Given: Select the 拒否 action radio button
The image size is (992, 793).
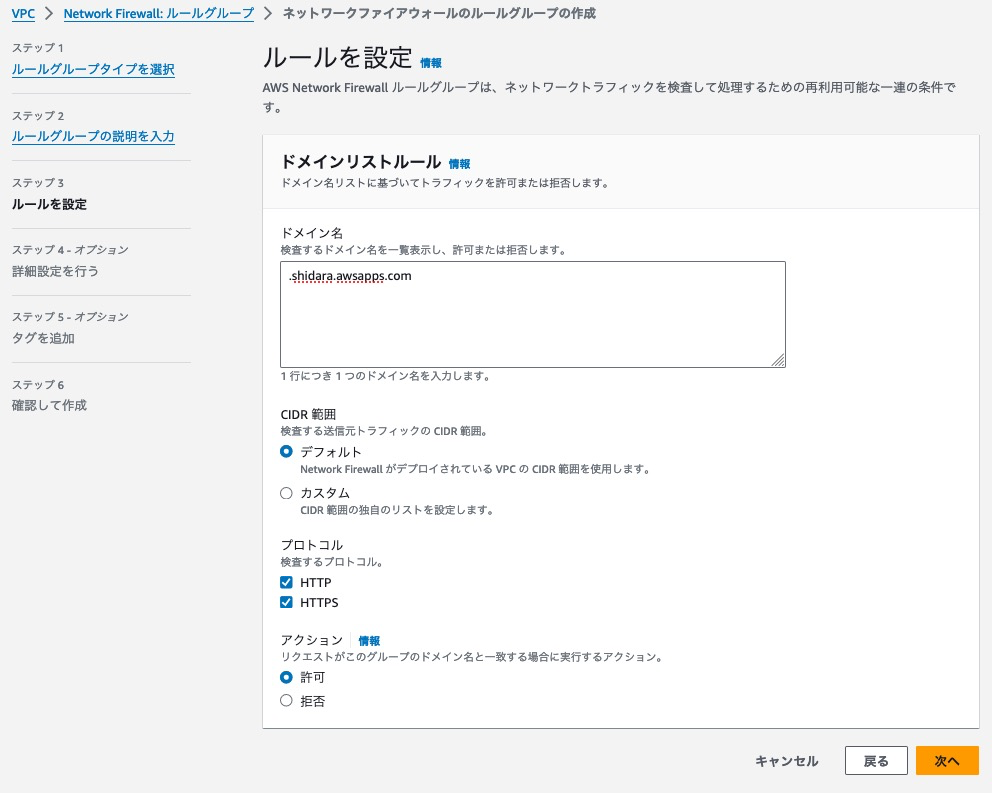Looking at the screenshot, I should point(286,701).
